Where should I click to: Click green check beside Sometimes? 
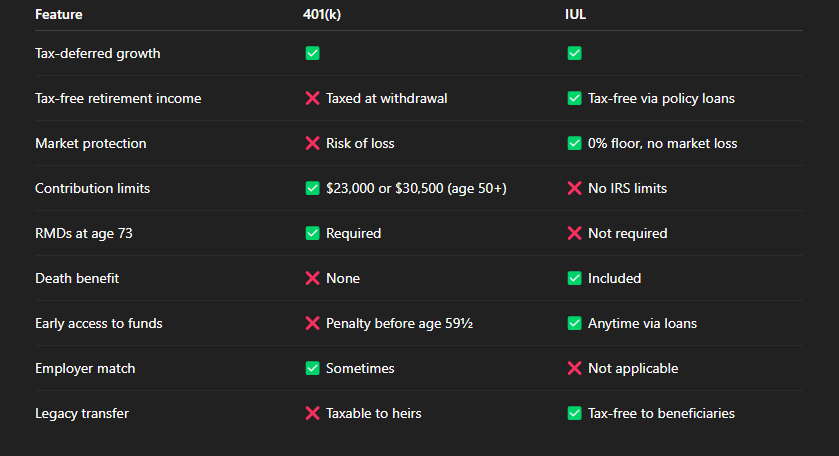pyautogui.click(x=312, y=368)
